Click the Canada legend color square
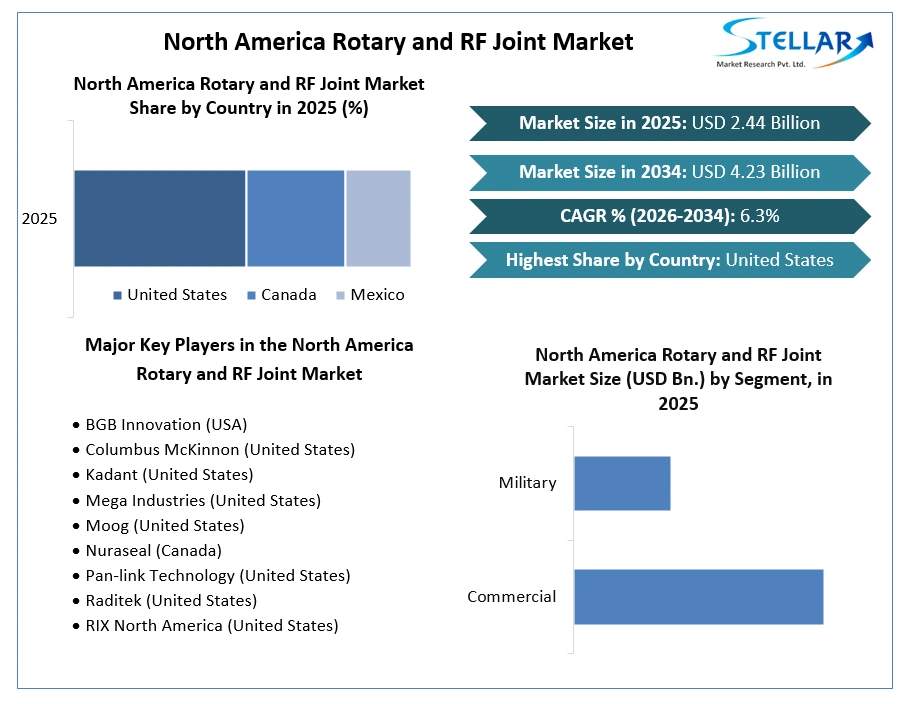909x704 pixels. [x=251, y=295]
